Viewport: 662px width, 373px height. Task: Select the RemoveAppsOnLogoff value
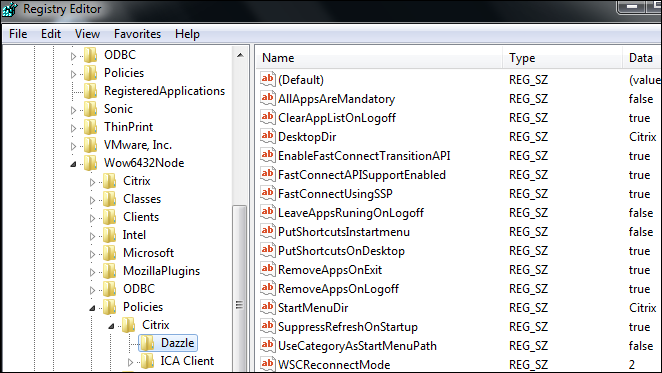point(338,289)
